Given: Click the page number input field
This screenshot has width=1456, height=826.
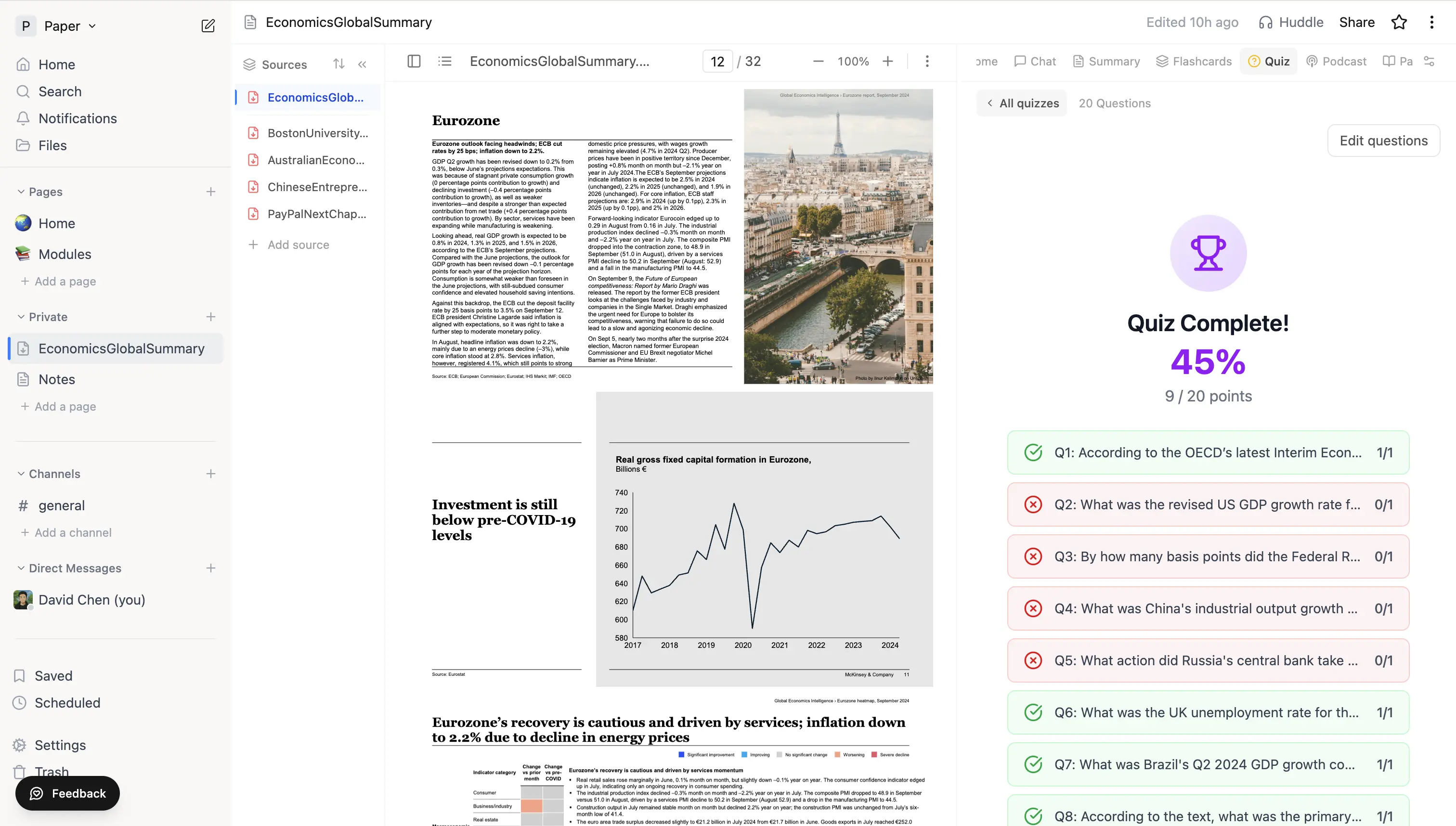Looking at the screenshot, I should point(717,61).
